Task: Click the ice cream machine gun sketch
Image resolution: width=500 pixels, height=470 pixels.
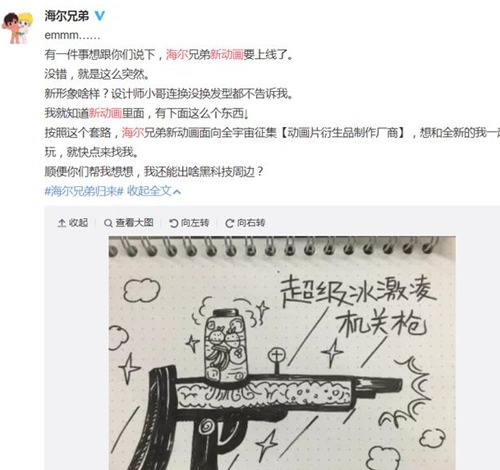Action: (282, 353)
